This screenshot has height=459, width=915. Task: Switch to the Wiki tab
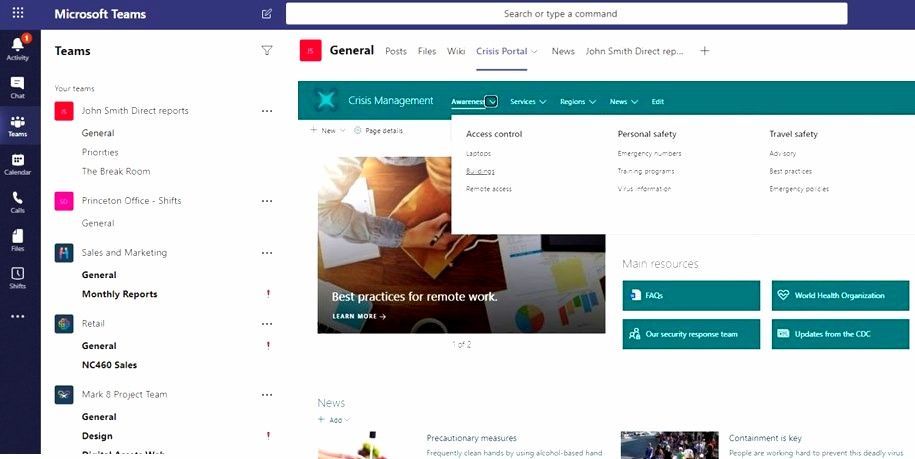pos(456,51)
